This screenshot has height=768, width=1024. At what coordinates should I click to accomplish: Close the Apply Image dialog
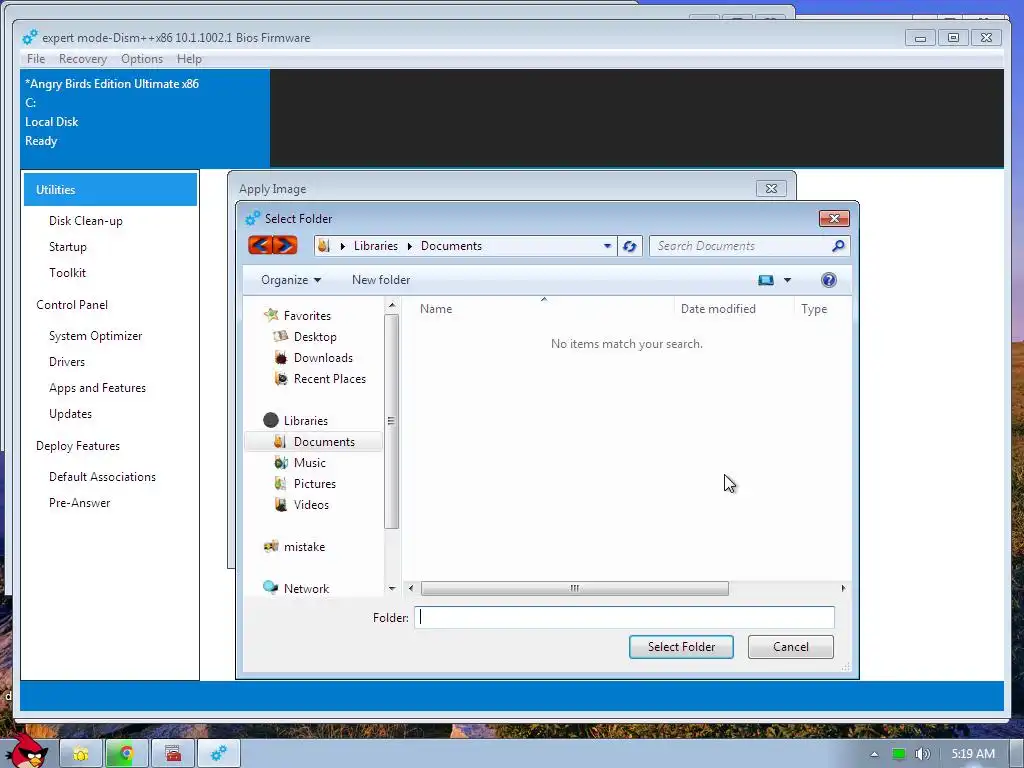pyautogui.click(x=771, y=189)
